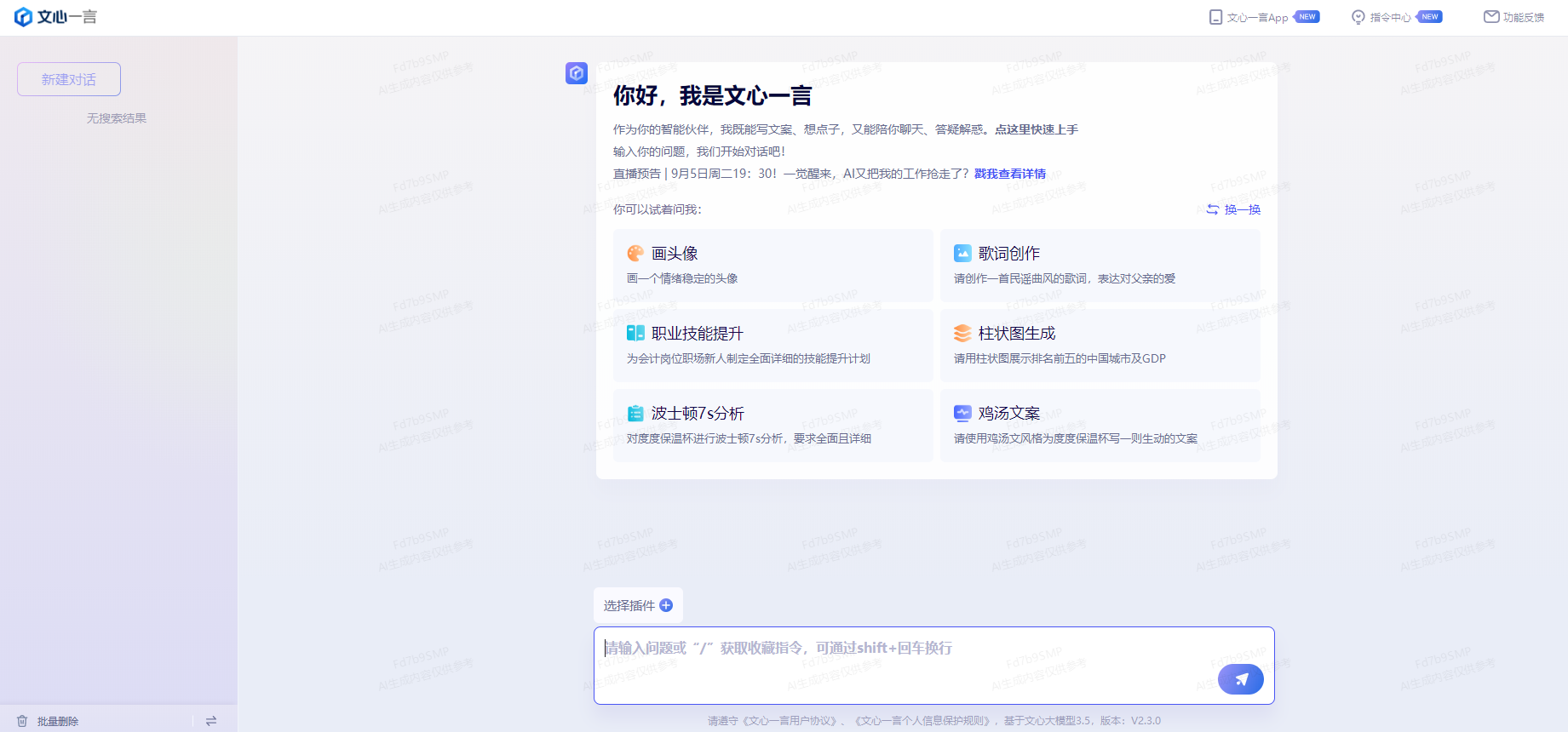1568x732 pixels.
Task: Click the 文心一言 logo icon
Action: [24, 17]
